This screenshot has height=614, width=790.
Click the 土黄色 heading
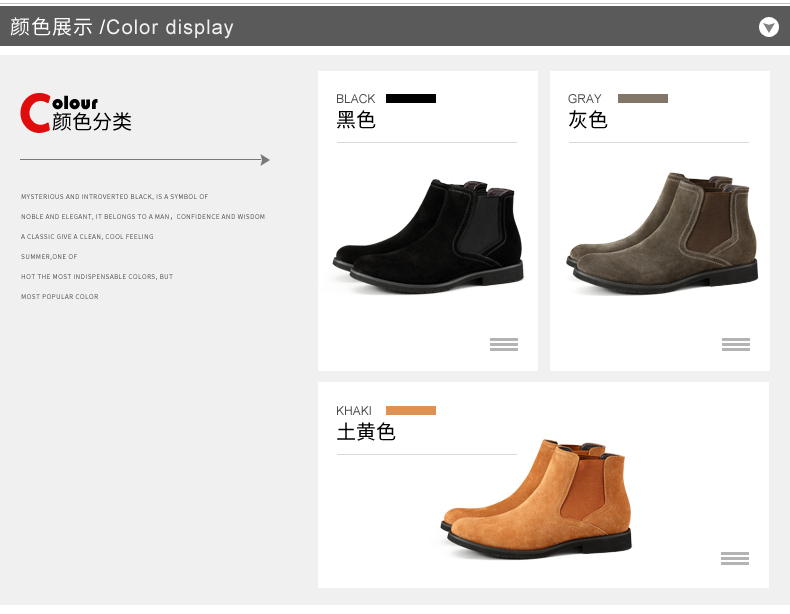pos(366,433)
